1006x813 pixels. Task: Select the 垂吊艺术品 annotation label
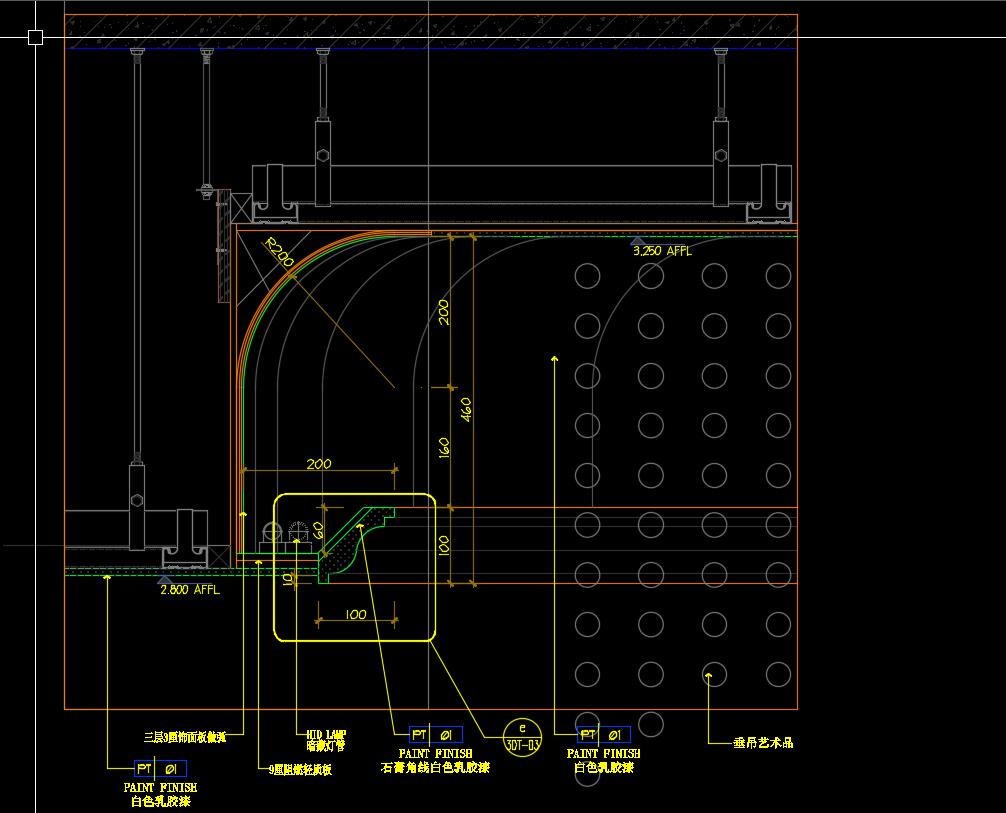click(x=763, y=743)
